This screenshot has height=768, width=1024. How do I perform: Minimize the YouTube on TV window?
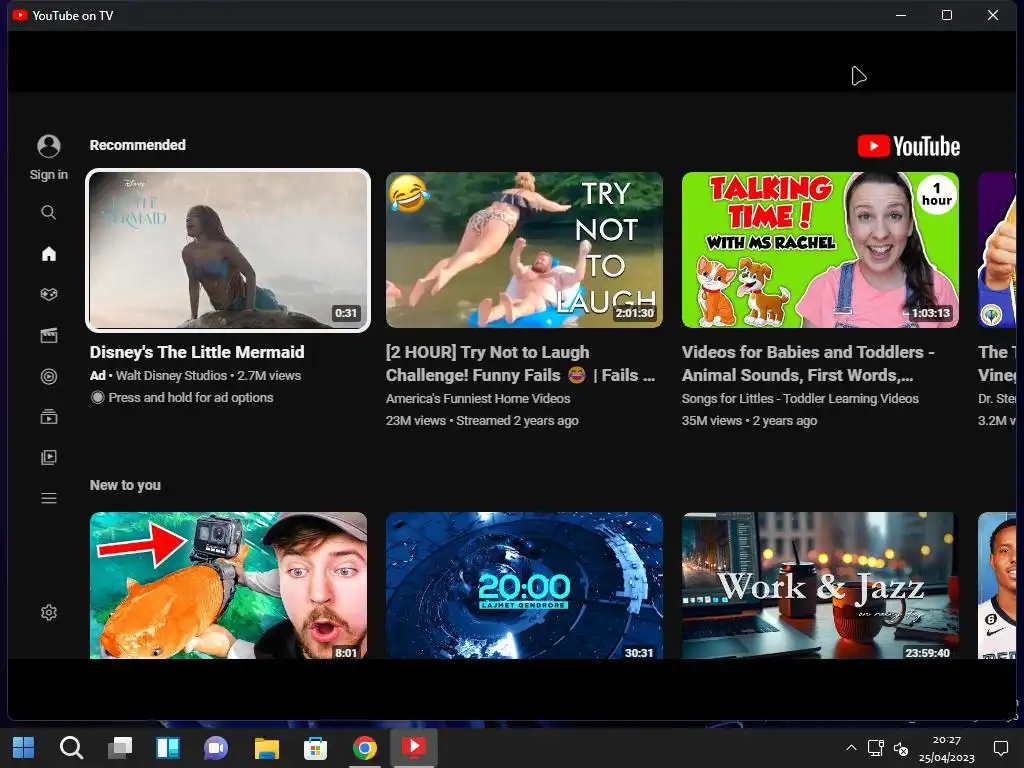pyautogui.click(x=901, y=15)
